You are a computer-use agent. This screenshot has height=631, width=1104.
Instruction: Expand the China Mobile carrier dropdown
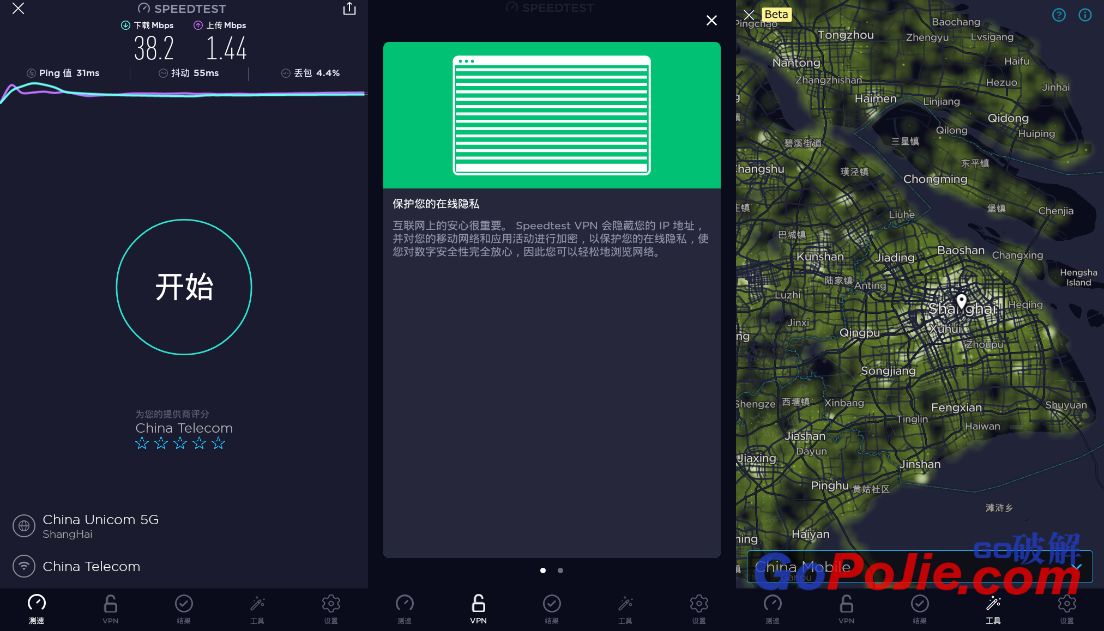[1076, 567]
